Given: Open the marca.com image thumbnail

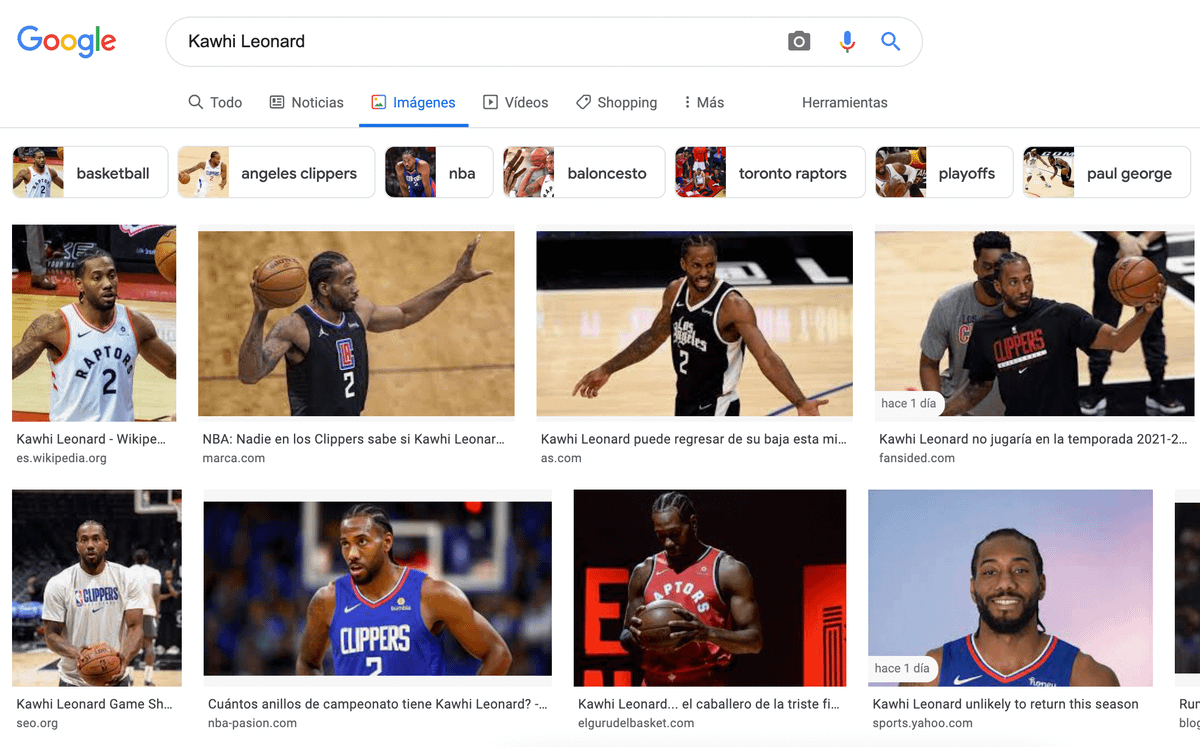Looking at the screenshot, I should tap(356, 323).
